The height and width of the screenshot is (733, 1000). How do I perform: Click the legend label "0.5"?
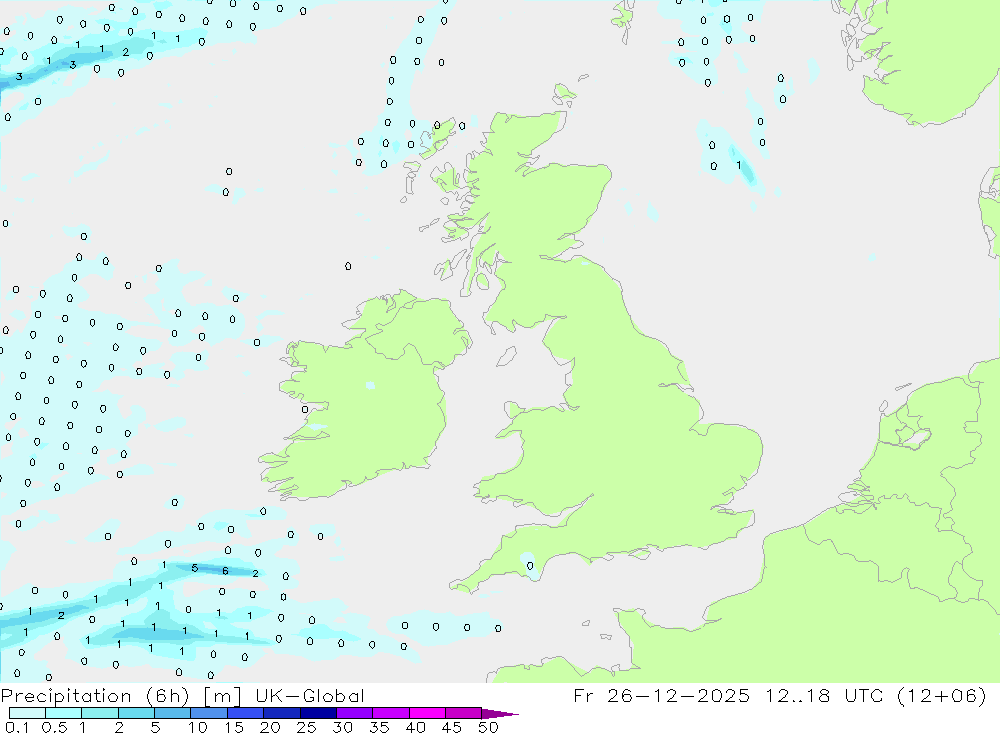[x=54, y=727]
